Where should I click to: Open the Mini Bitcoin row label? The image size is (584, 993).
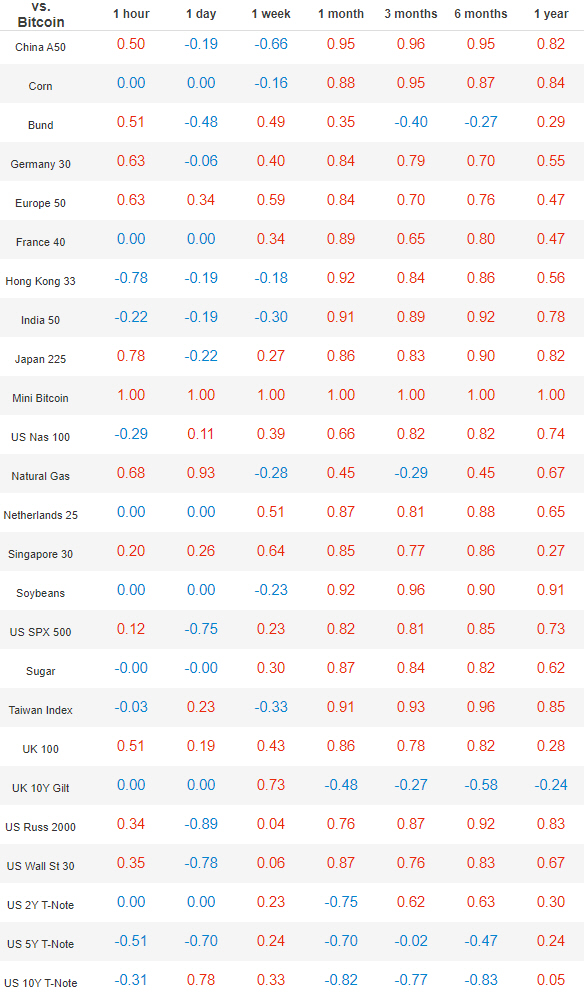(x=41, y=398)
